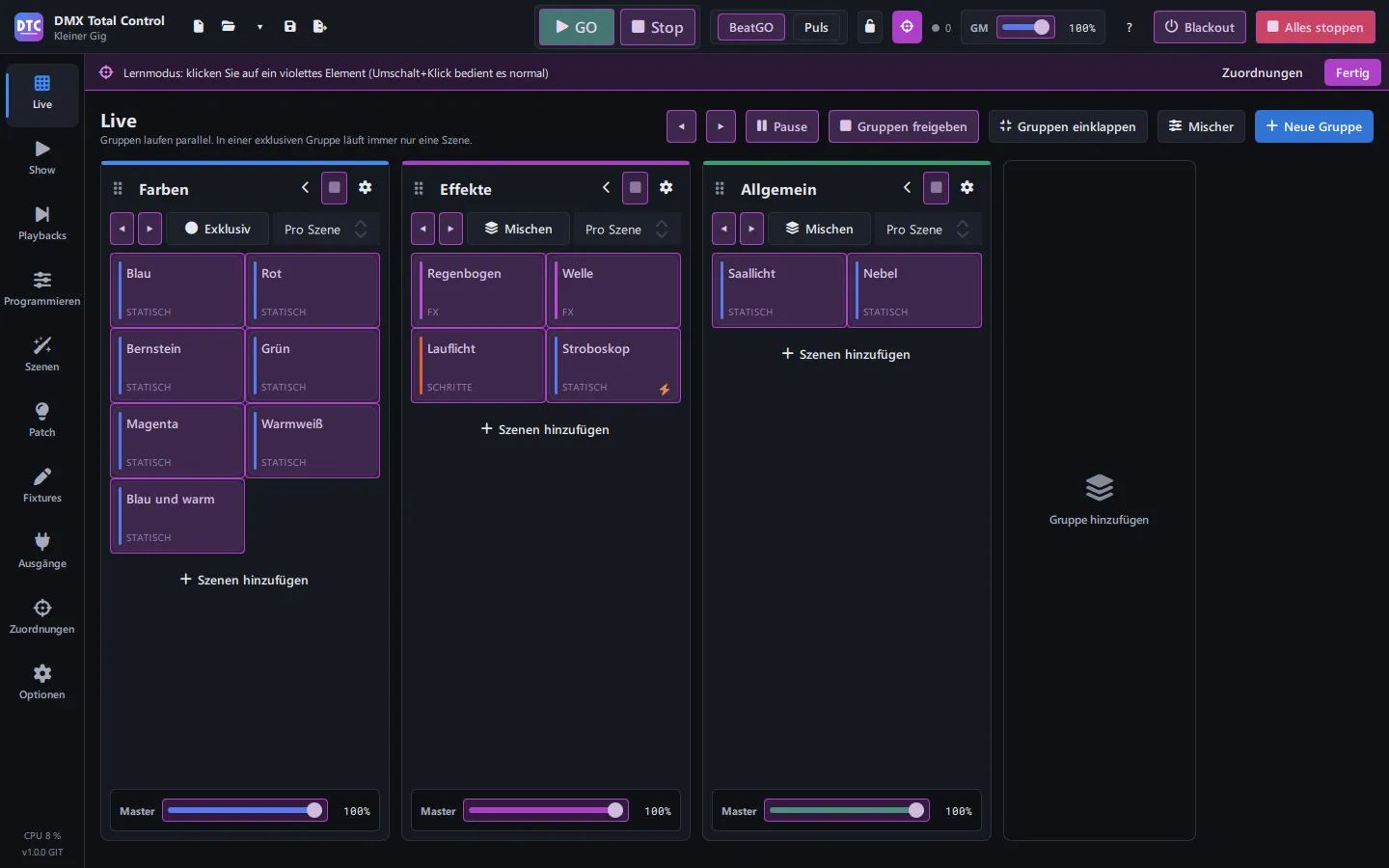This screenshot has height=868, width=1389.
Task: Toggle Mischen mode in the Effekte group
Action: (519, 230)
